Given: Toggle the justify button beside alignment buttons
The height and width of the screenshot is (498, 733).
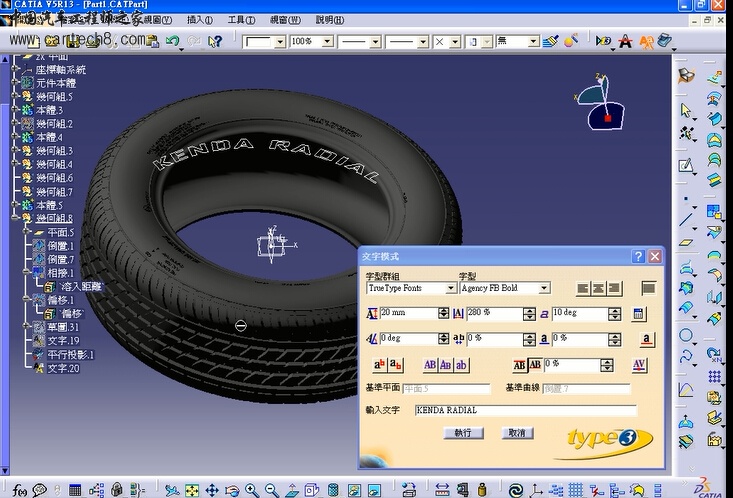Looking at the screenshot, I should click(648, 289).
